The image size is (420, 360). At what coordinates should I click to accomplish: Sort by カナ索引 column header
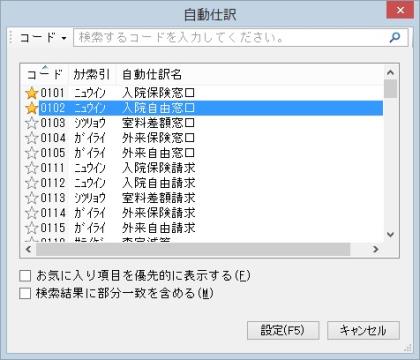click(x=92, y=74)
